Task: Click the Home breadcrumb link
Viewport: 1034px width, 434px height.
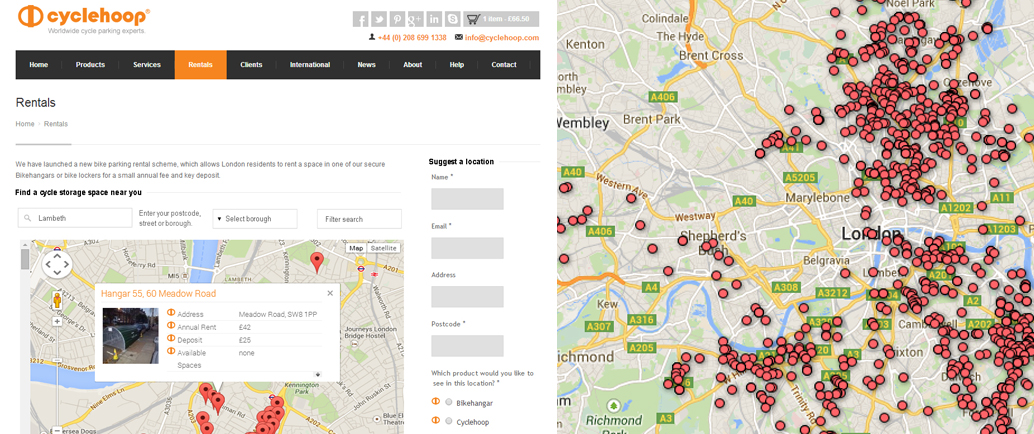Action: coord(25,124)
